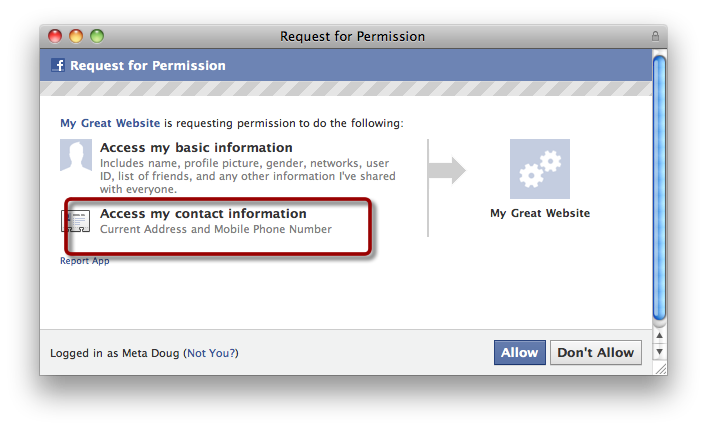Click the Not You? link

tap(211, 353)
